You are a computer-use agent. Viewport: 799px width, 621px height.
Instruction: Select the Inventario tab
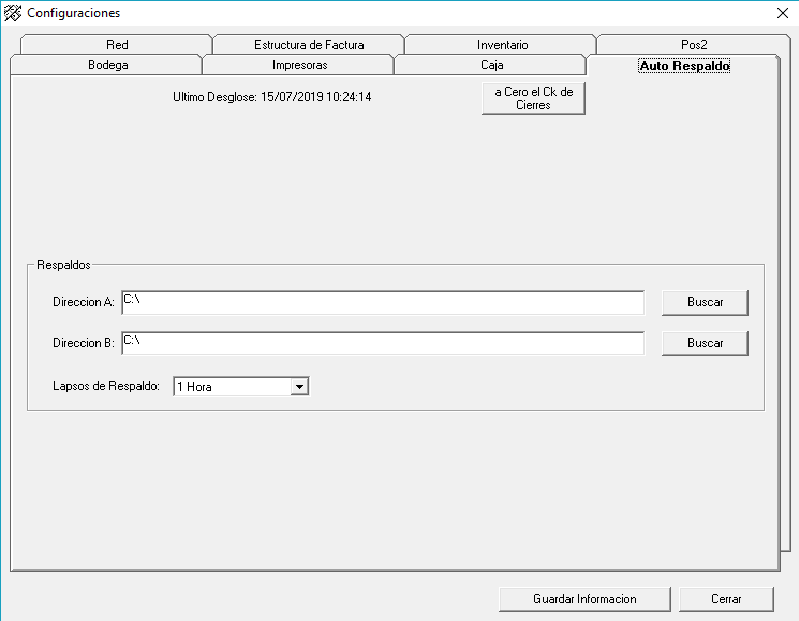(502, 45)
